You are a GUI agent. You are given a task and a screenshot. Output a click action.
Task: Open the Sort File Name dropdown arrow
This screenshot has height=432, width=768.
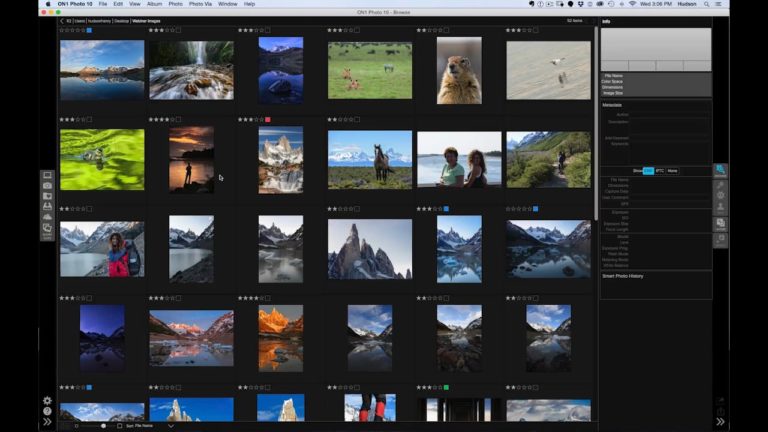click(170, 426)
